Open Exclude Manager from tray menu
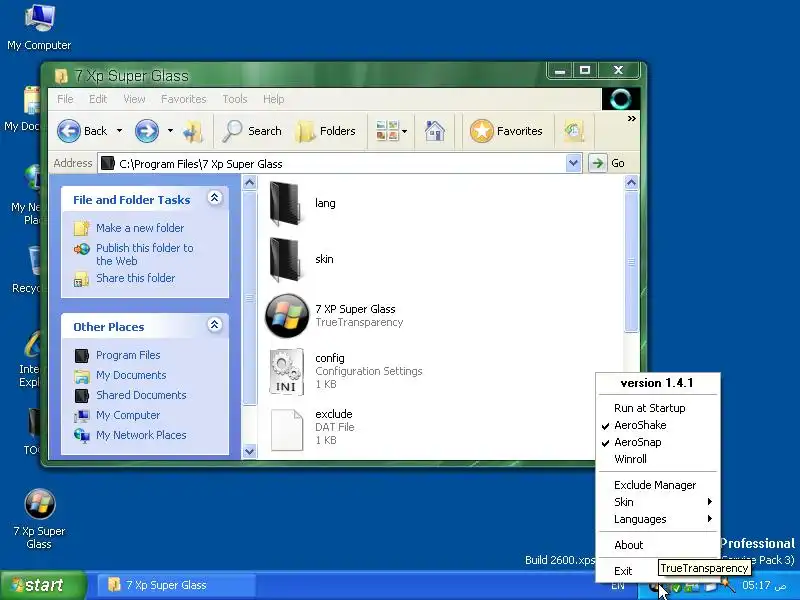The width and height of the screenshot is (800, 600). tap(658, 485)
